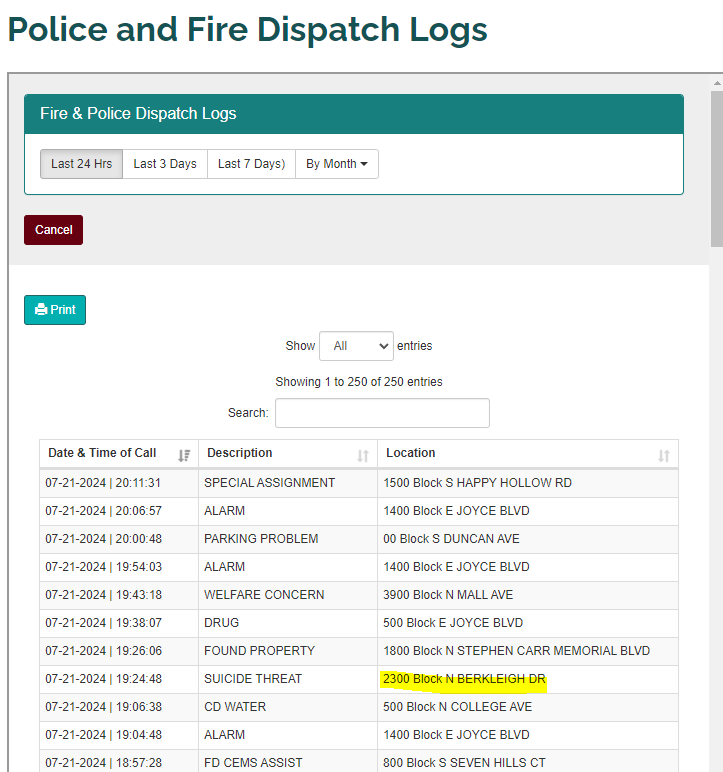Click the Fire & Police Dispatch Logs header
This screenshot has height=772, width=723.
tap(354, 114)
